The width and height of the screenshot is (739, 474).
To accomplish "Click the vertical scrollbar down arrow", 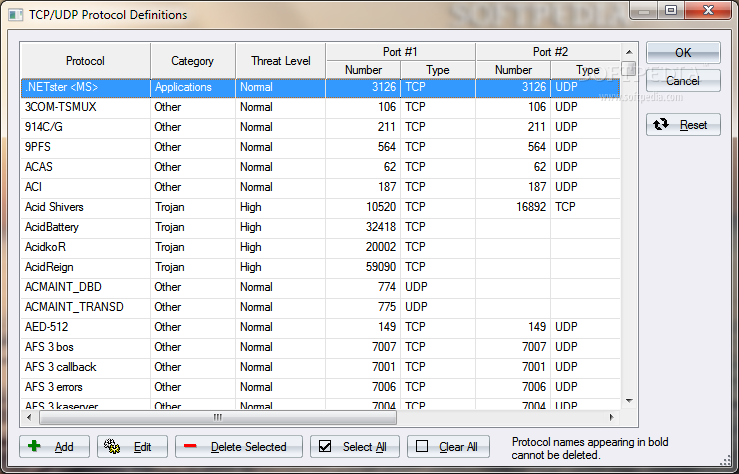I will coord(629,401).
